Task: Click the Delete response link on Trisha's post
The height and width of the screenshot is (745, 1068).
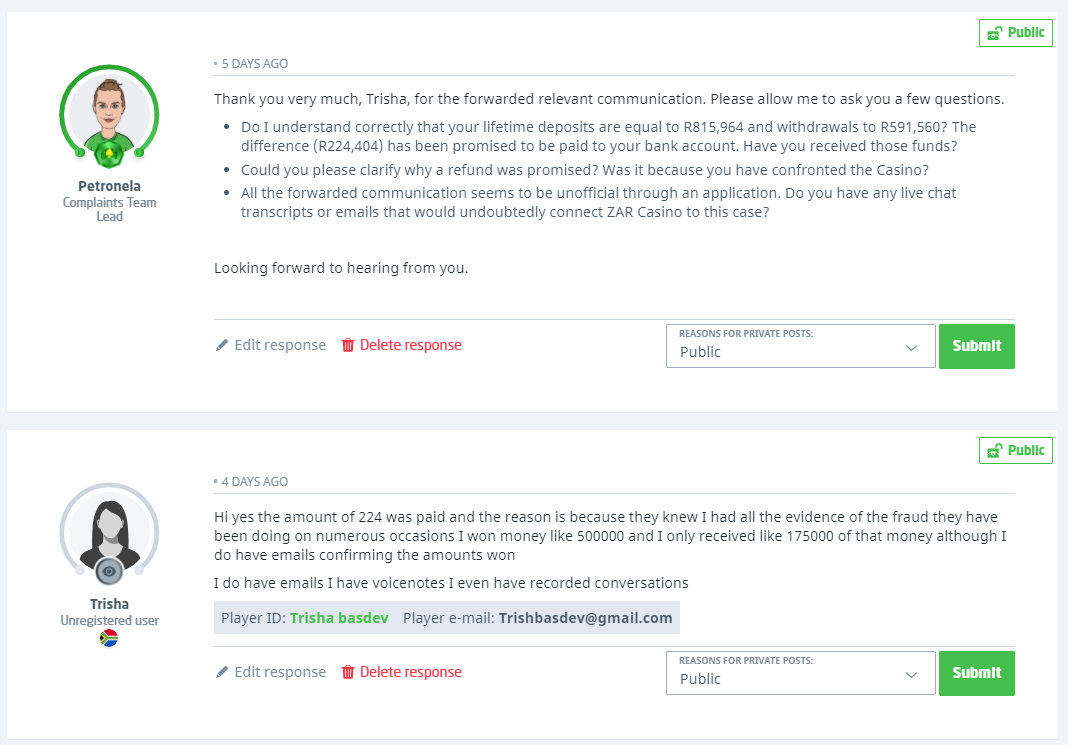Action: pos(410,672)
